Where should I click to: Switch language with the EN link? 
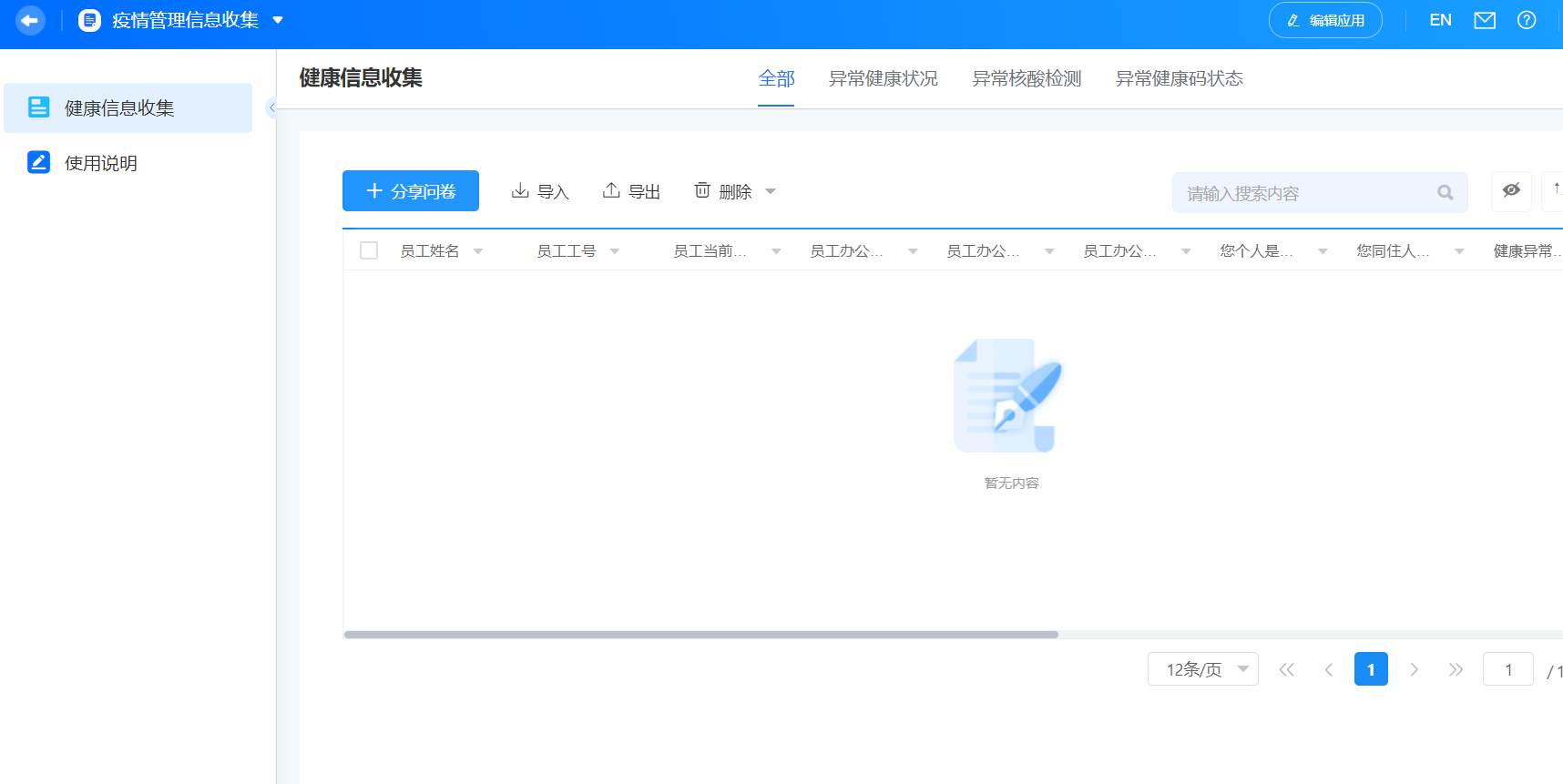click(x=1440, y=20)
